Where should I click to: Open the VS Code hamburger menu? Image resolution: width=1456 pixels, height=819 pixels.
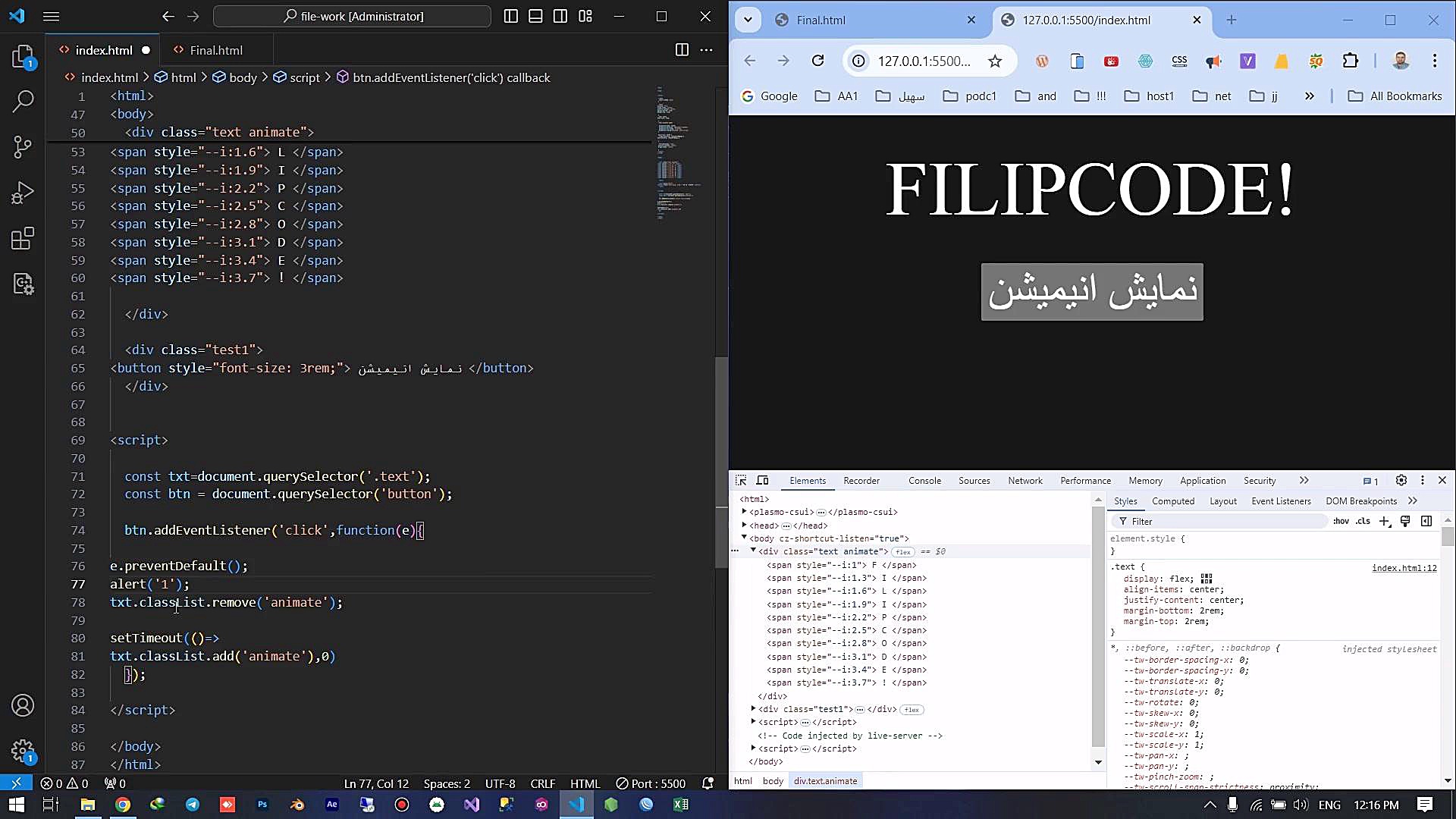tap(51, 16)
